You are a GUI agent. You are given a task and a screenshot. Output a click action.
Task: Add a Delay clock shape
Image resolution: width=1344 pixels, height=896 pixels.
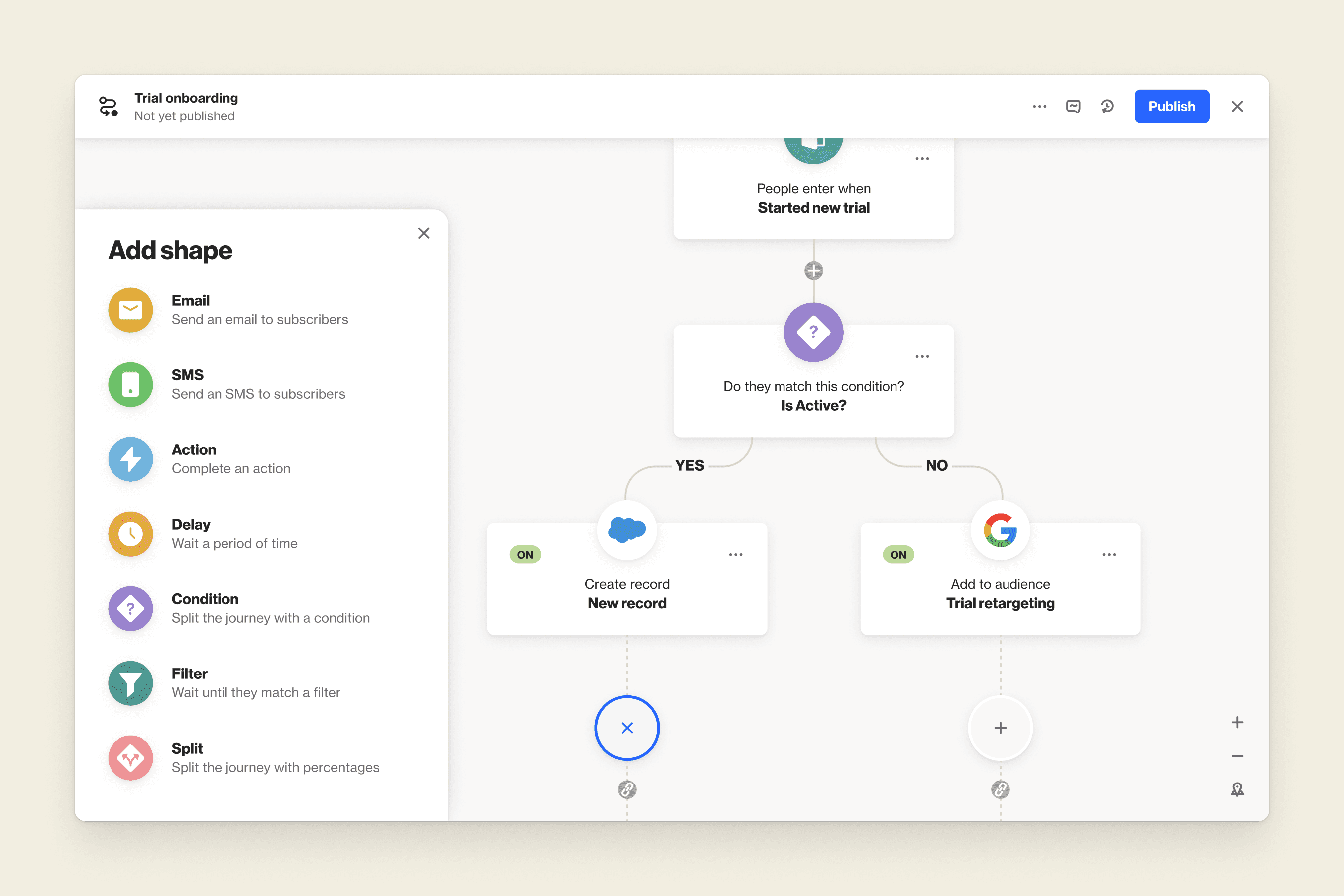tap(130, 534)
